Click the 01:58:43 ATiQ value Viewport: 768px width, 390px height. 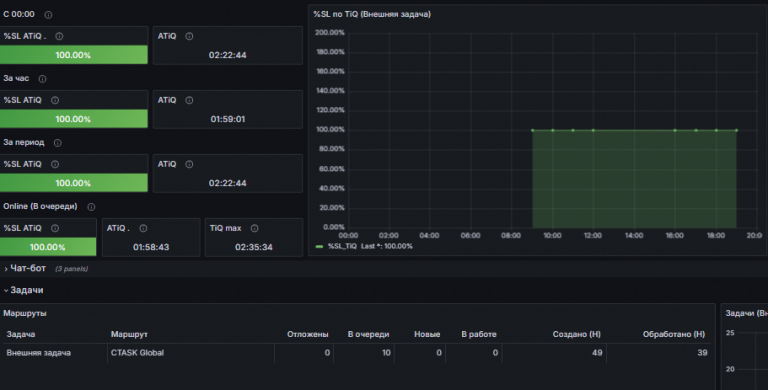(x=151, y=247)
